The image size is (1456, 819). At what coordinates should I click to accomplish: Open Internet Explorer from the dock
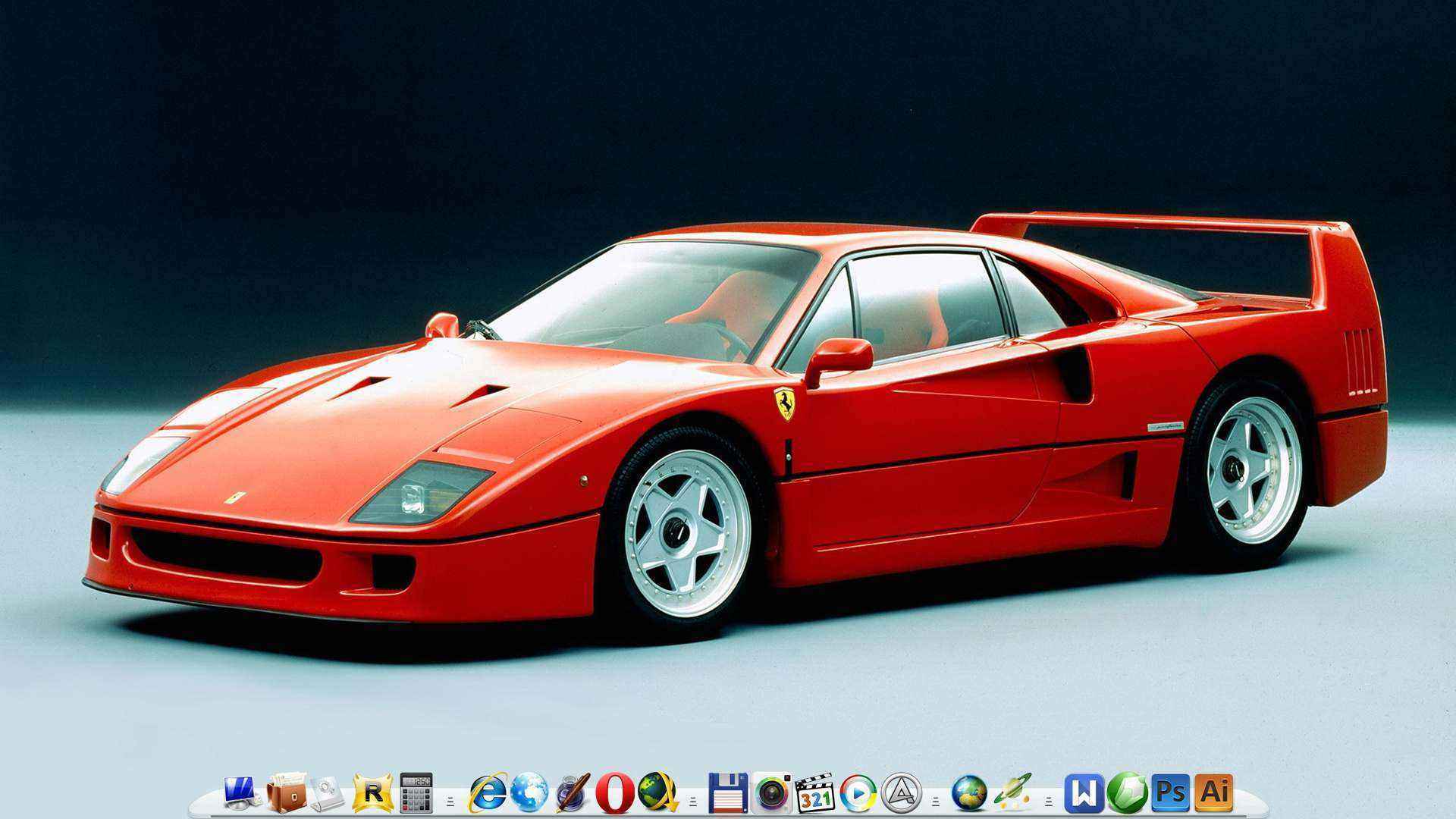click(488, 793)
